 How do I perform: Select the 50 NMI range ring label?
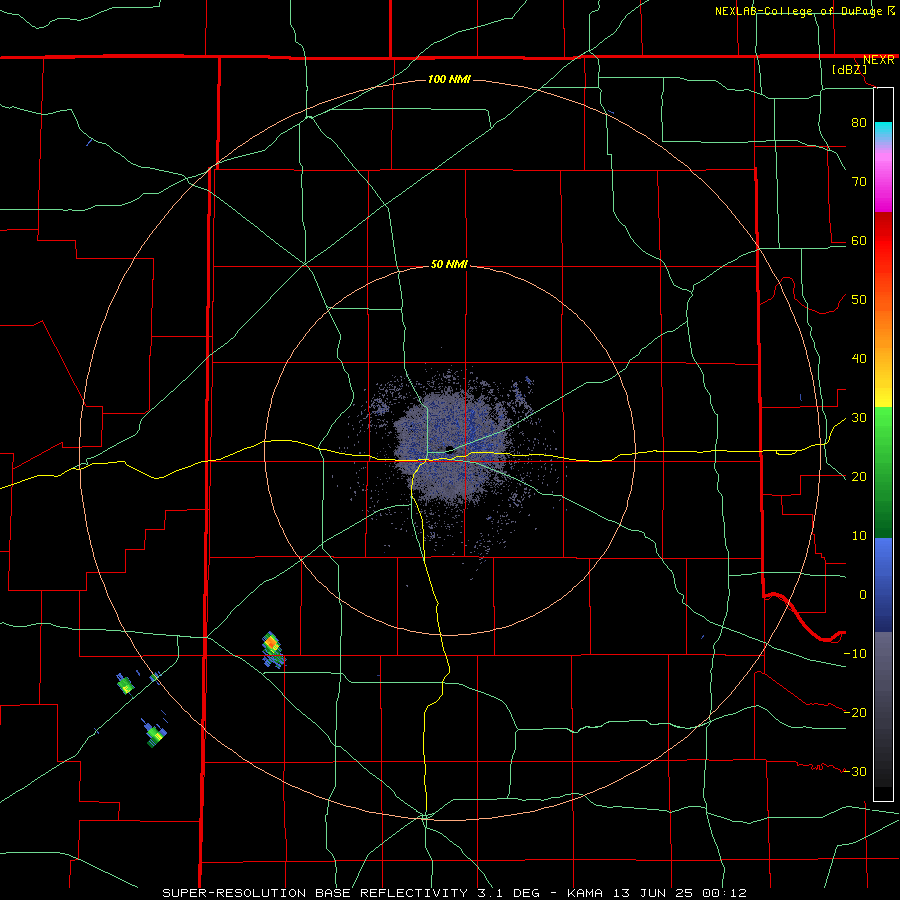[x=449, y=264]
